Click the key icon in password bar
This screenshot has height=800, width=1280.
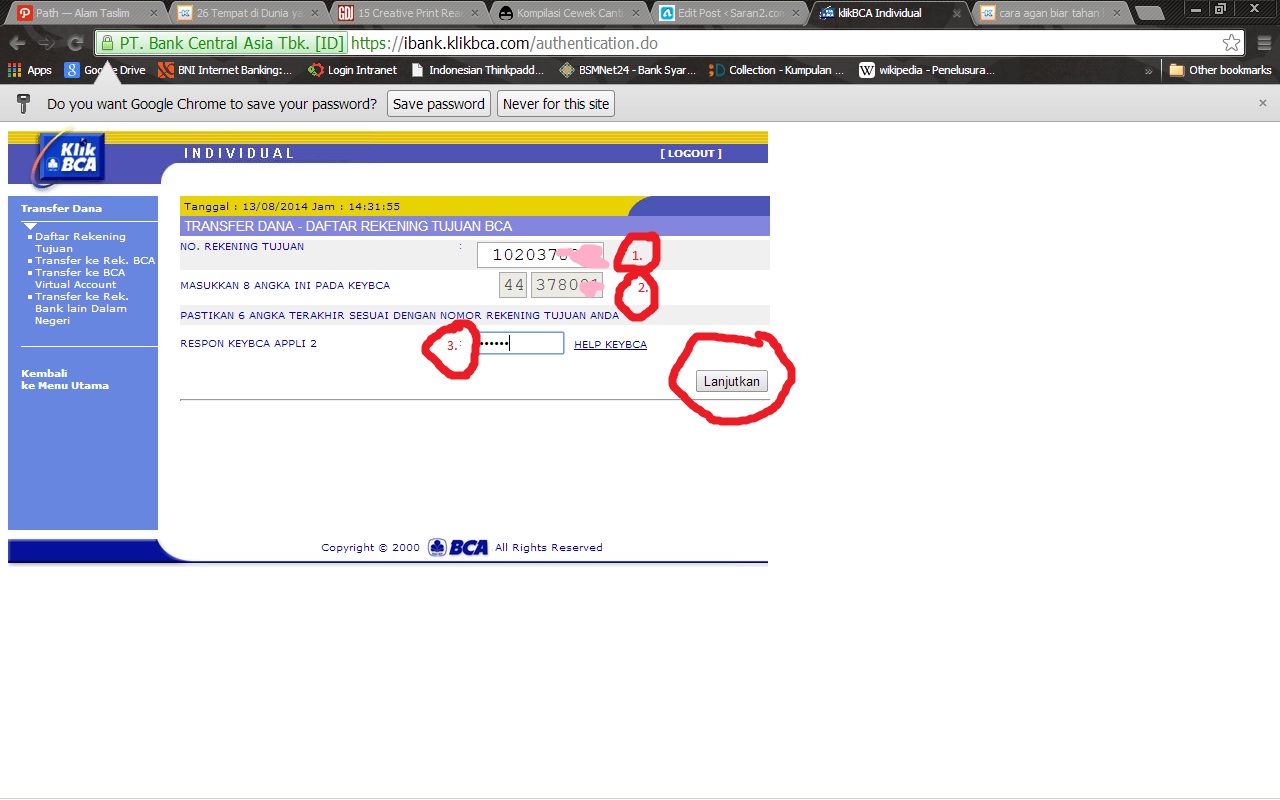(x=24, y=104)
